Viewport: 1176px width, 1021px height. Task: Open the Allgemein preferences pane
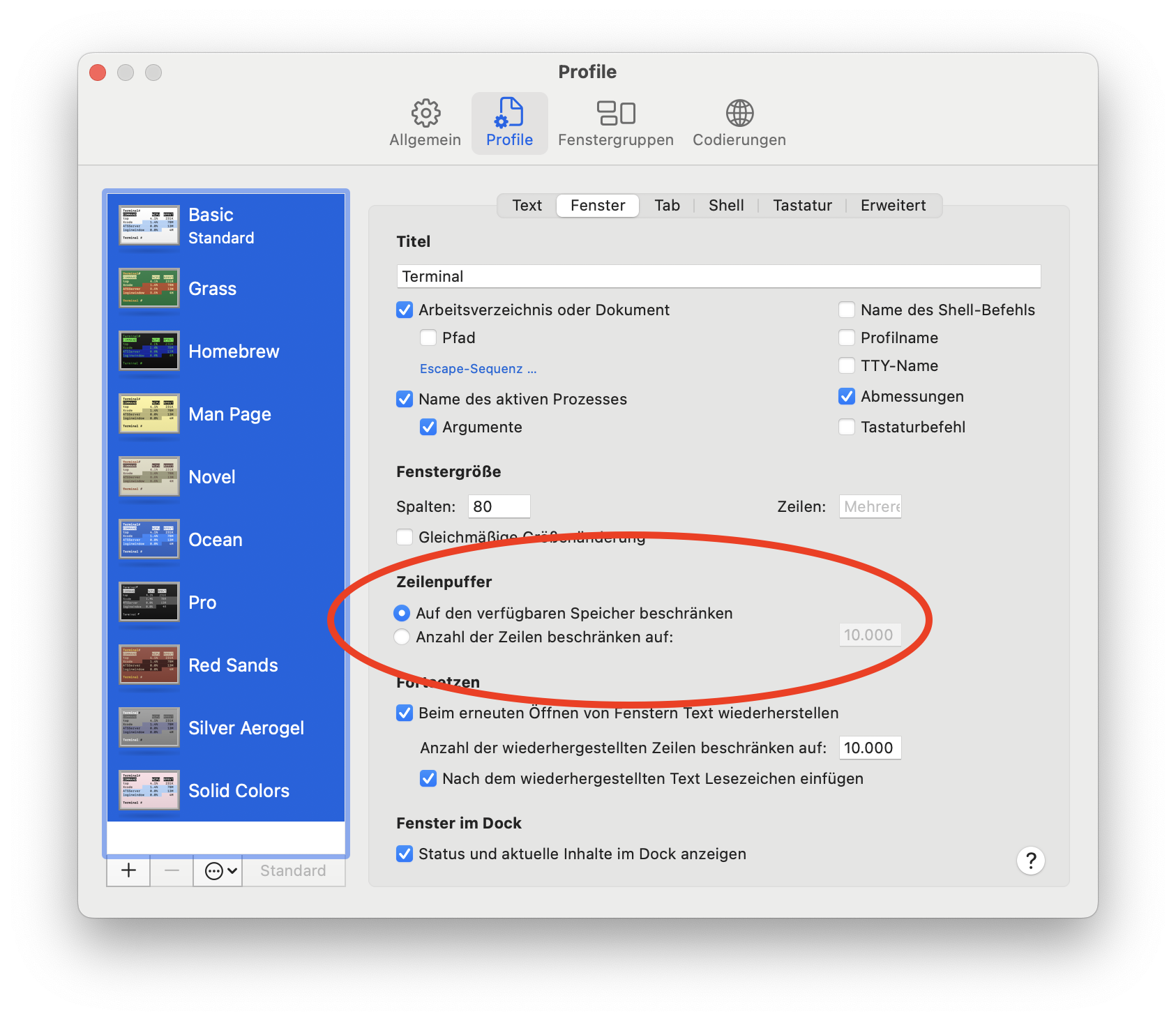[425, 123]
